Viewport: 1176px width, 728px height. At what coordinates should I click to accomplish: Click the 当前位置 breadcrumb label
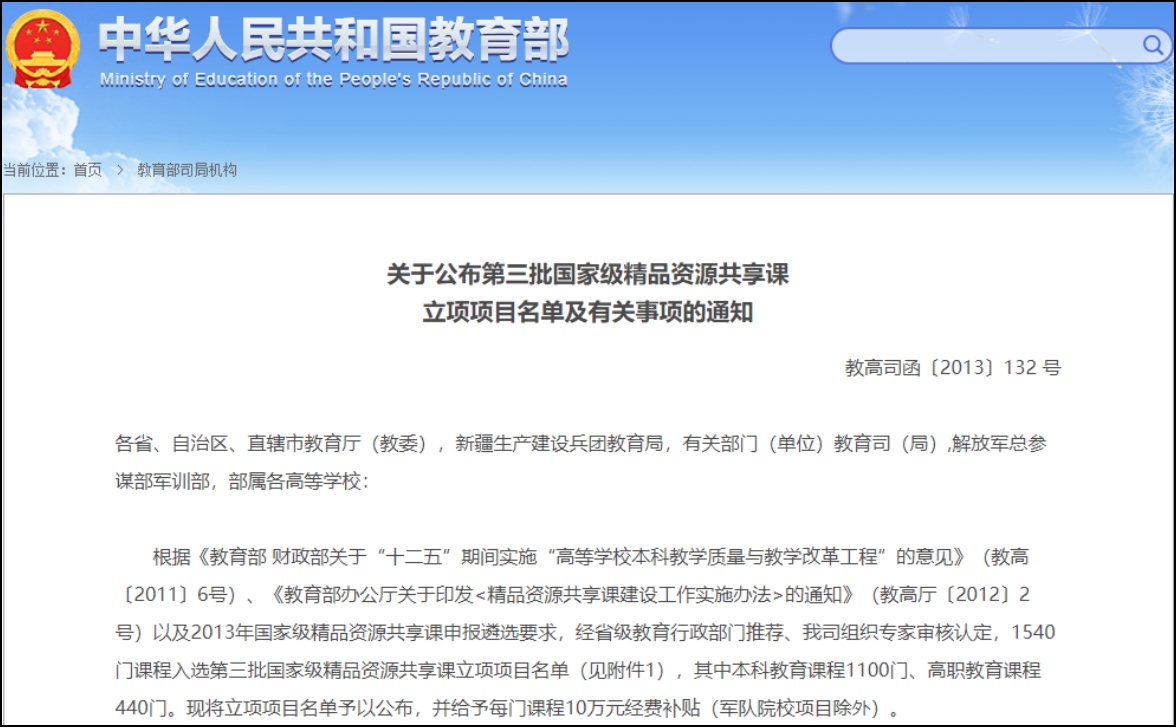coord(34,170)
